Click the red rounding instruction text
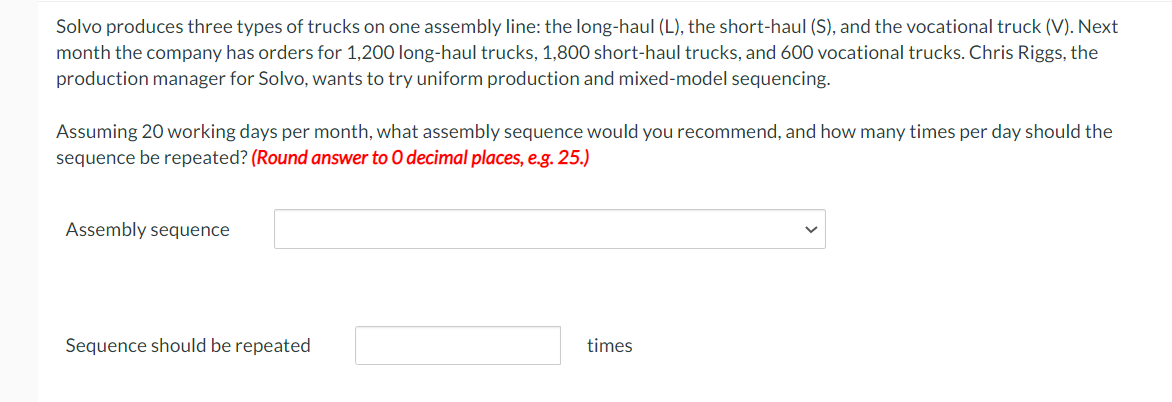Viewport: 1172px width, 402px height. tap(420, 158)
